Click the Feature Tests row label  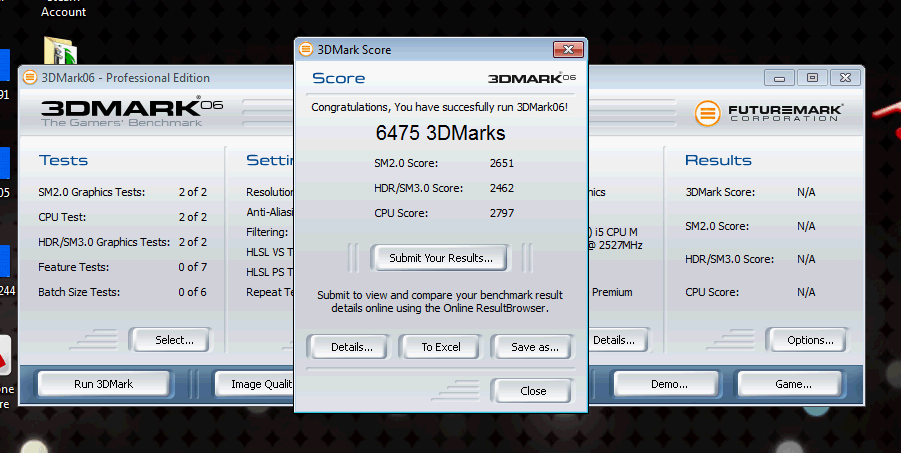pyautogui.click(x=74, y=267)
